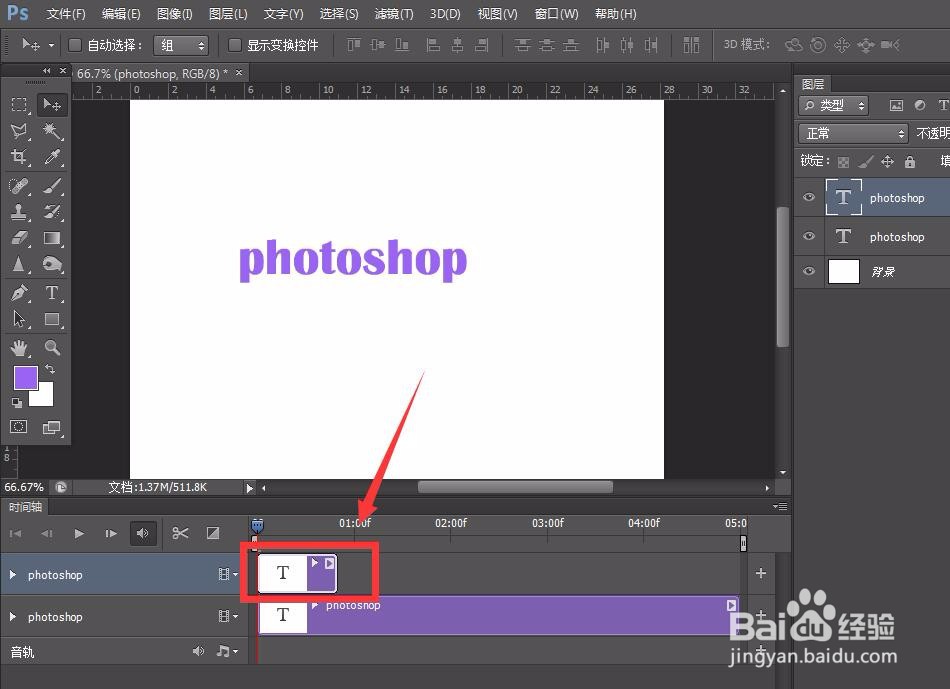Select the Rectangle shape tool

[x=52, y=319]
